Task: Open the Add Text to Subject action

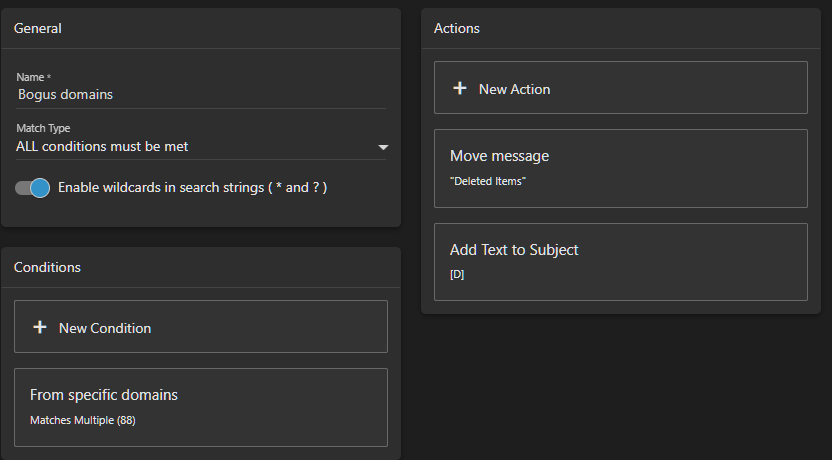Action: pyautogui.click(x=621, y=262)
